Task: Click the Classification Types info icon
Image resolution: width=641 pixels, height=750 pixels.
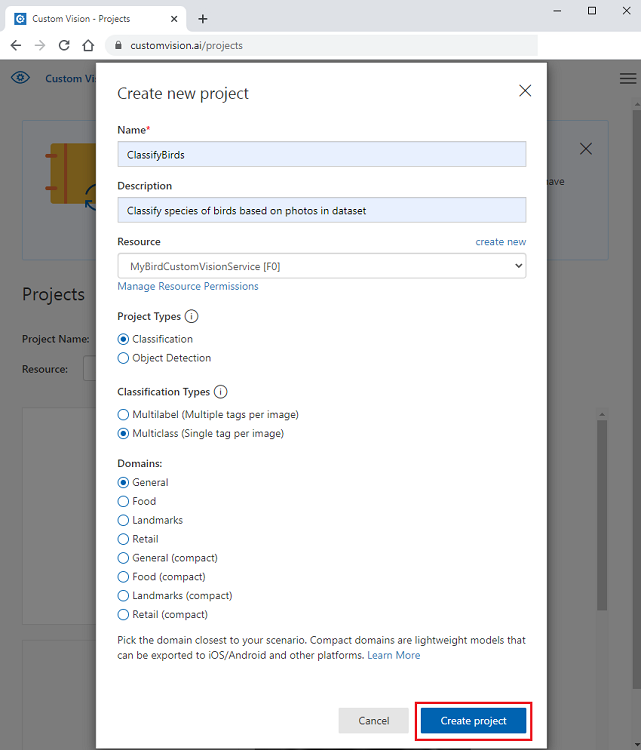Action: (221, 392)
